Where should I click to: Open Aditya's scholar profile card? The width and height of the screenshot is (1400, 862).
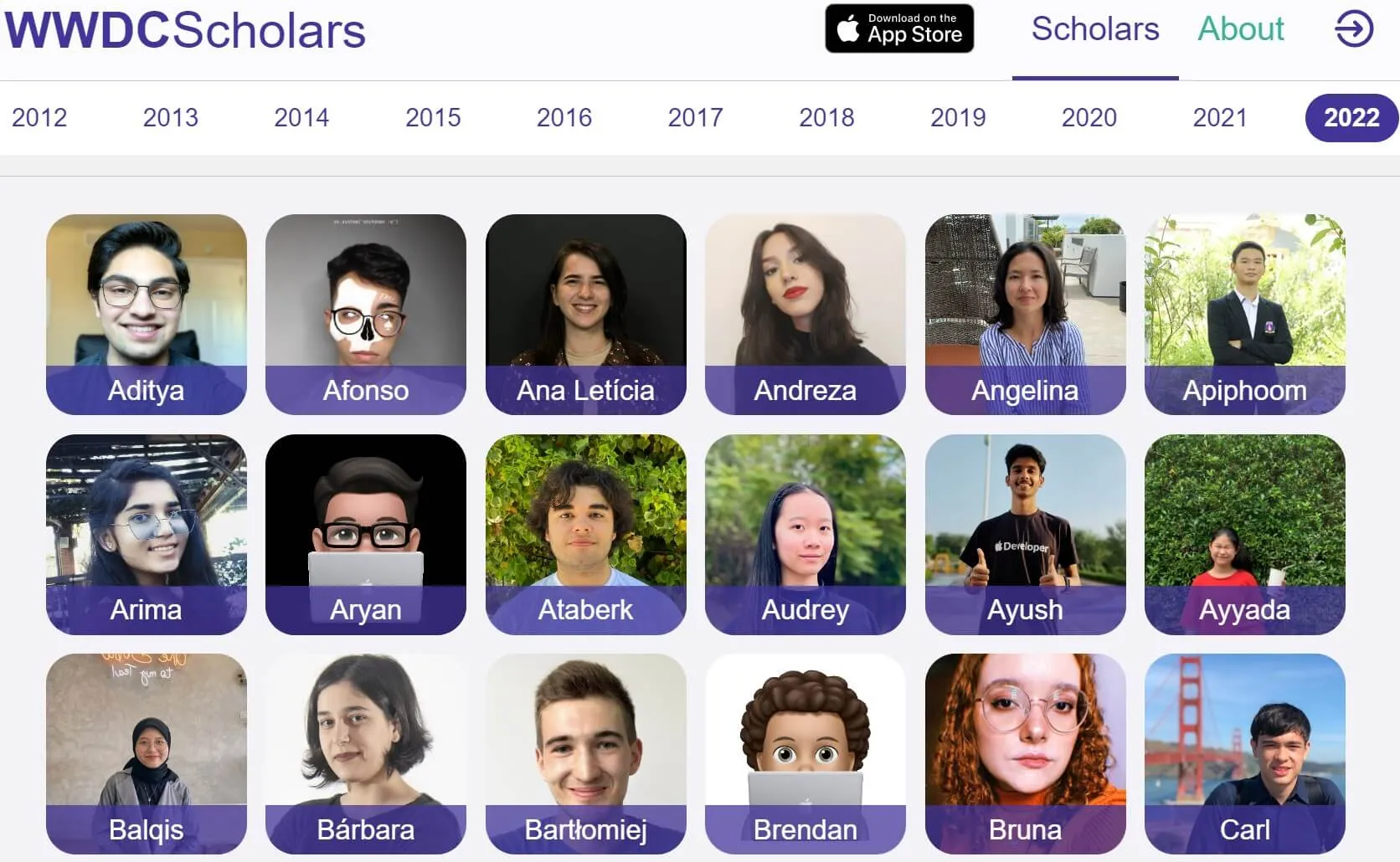[147, 315]
